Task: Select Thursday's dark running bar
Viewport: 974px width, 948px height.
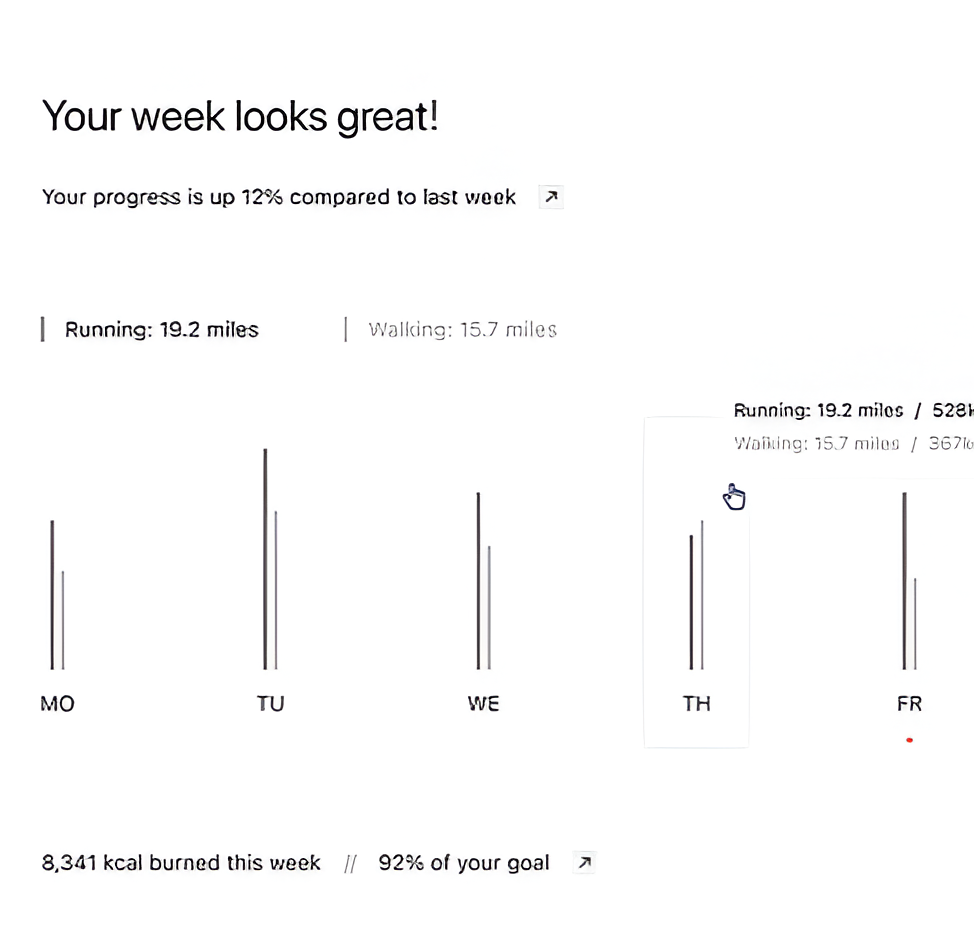Action: (x=691, y=602)
